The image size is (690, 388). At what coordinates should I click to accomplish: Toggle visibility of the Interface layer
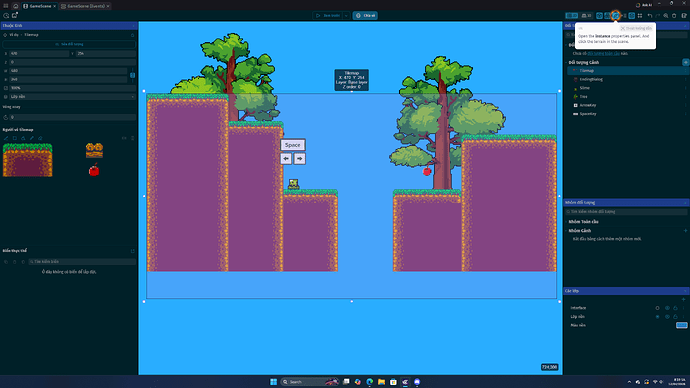[667, 308]
